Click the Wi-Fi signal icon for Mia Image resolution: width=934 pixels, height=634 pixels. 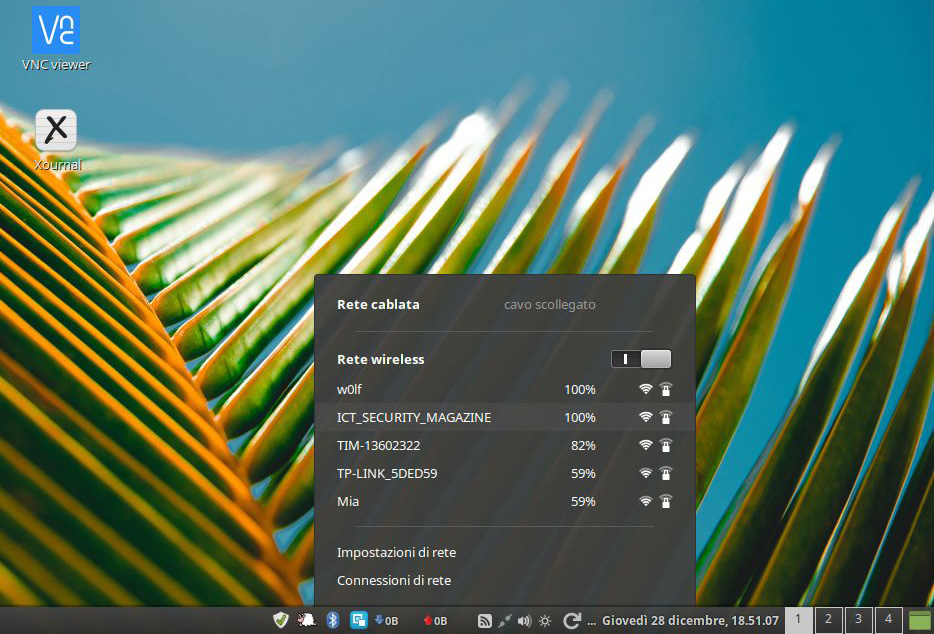pyautogui.click(x=646, y=501)
